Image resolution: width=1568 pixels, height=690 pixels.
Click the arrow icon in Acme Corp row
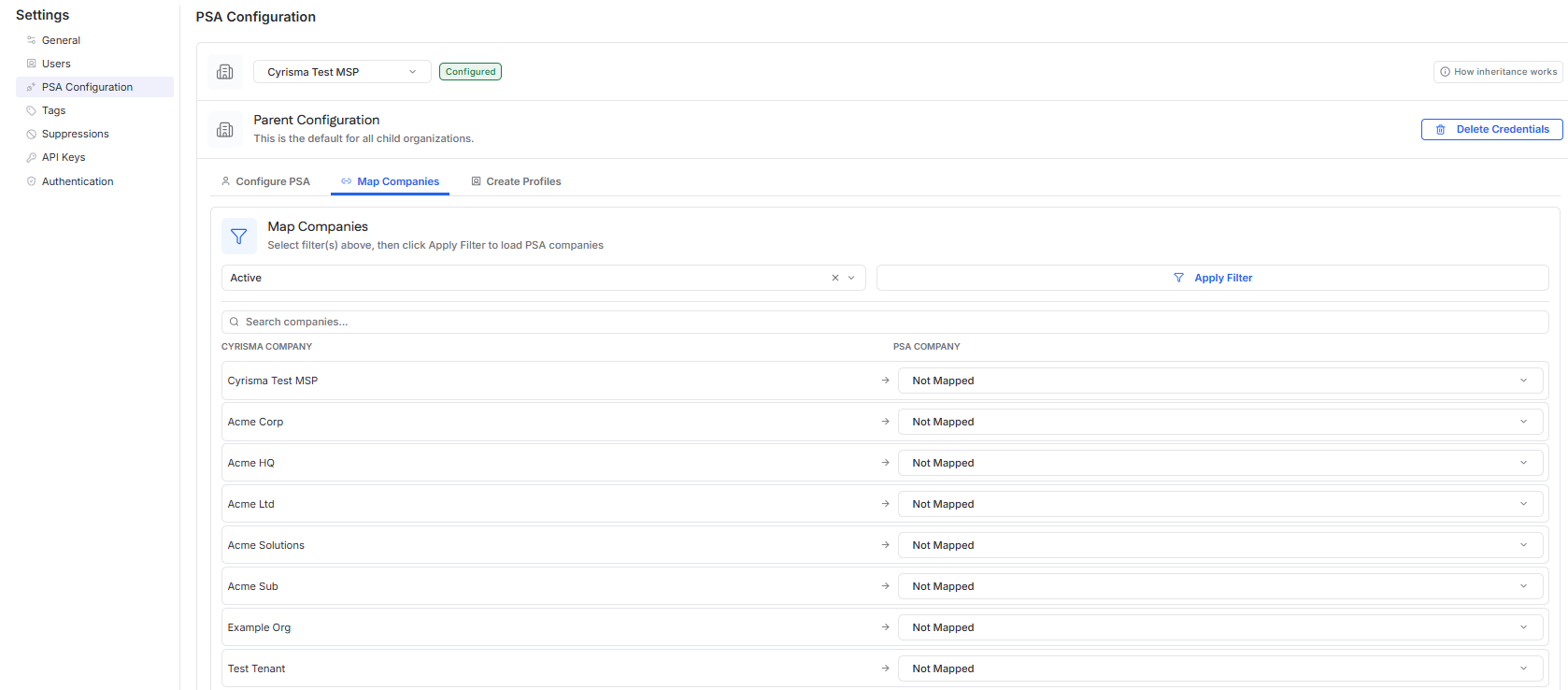pos(885,422)
